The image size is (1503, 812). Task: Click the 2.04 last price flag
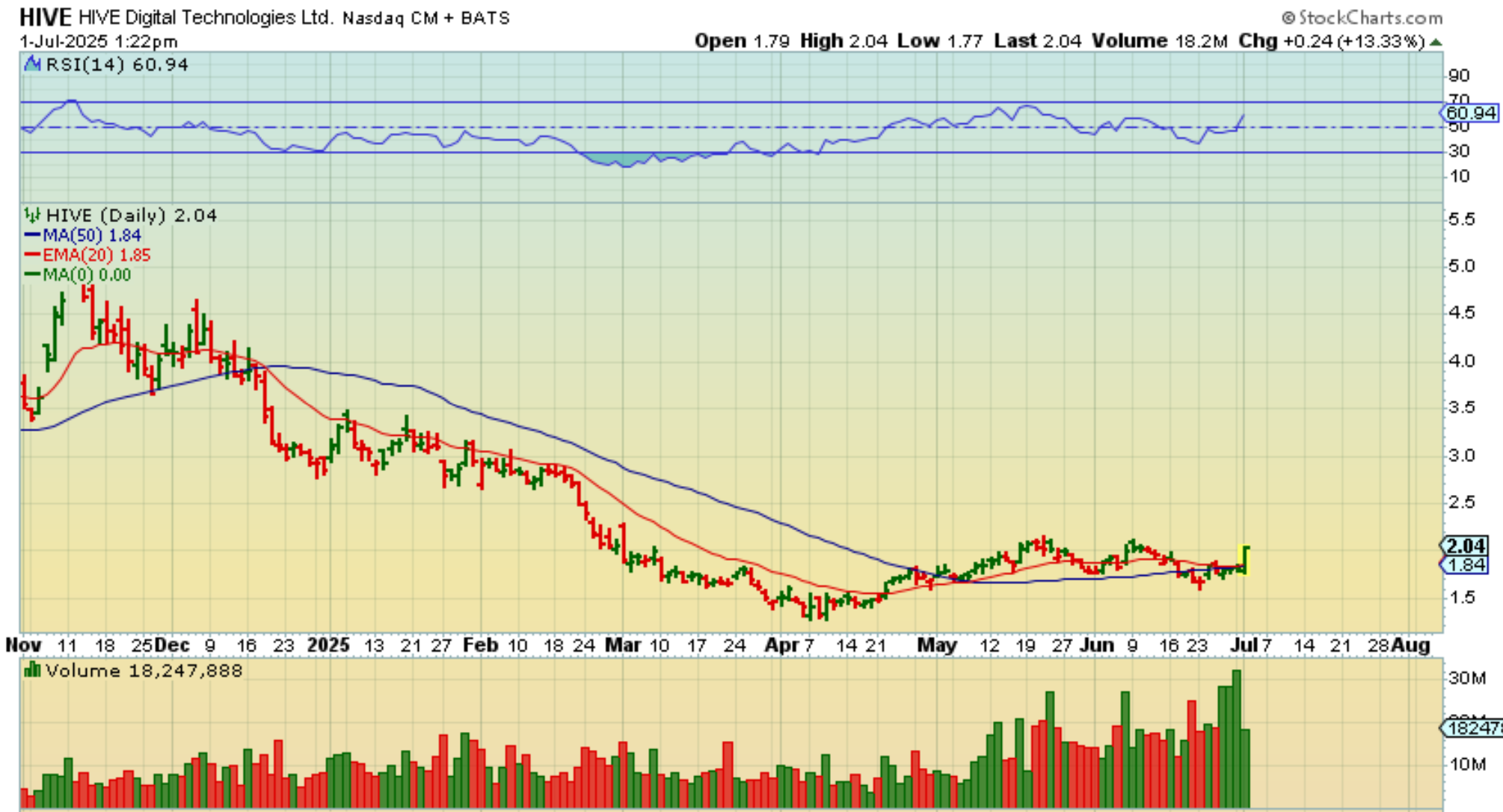click(1465, 547)
